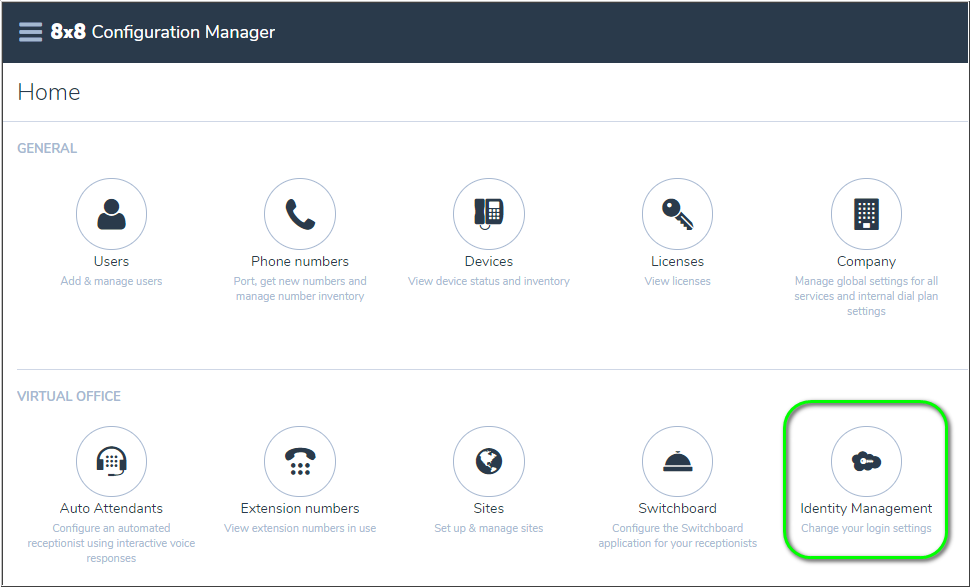Select the Devices desk phone icon

488,214
